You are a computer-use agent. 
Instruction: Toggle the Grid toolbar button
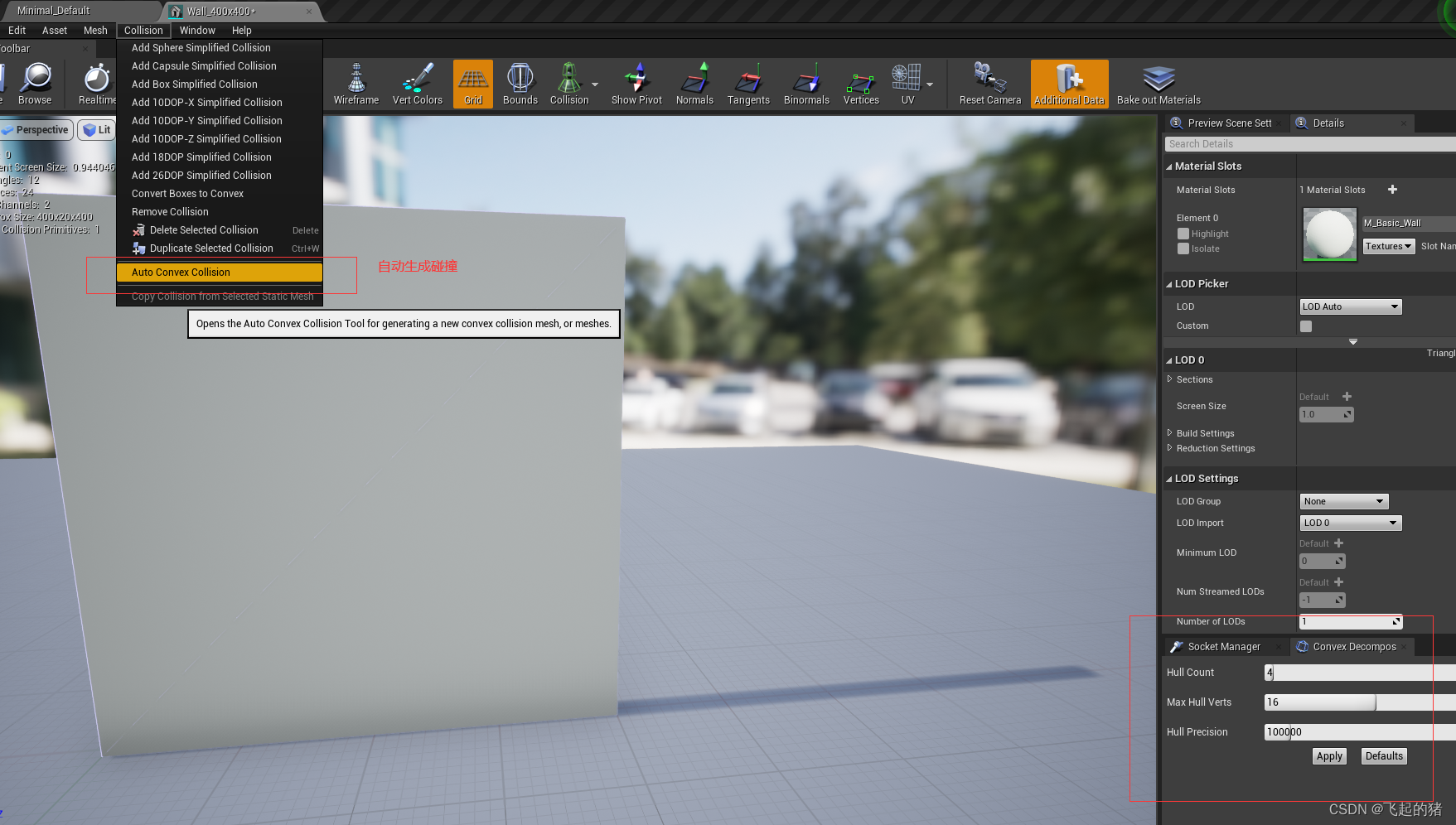tap(473, 84)
